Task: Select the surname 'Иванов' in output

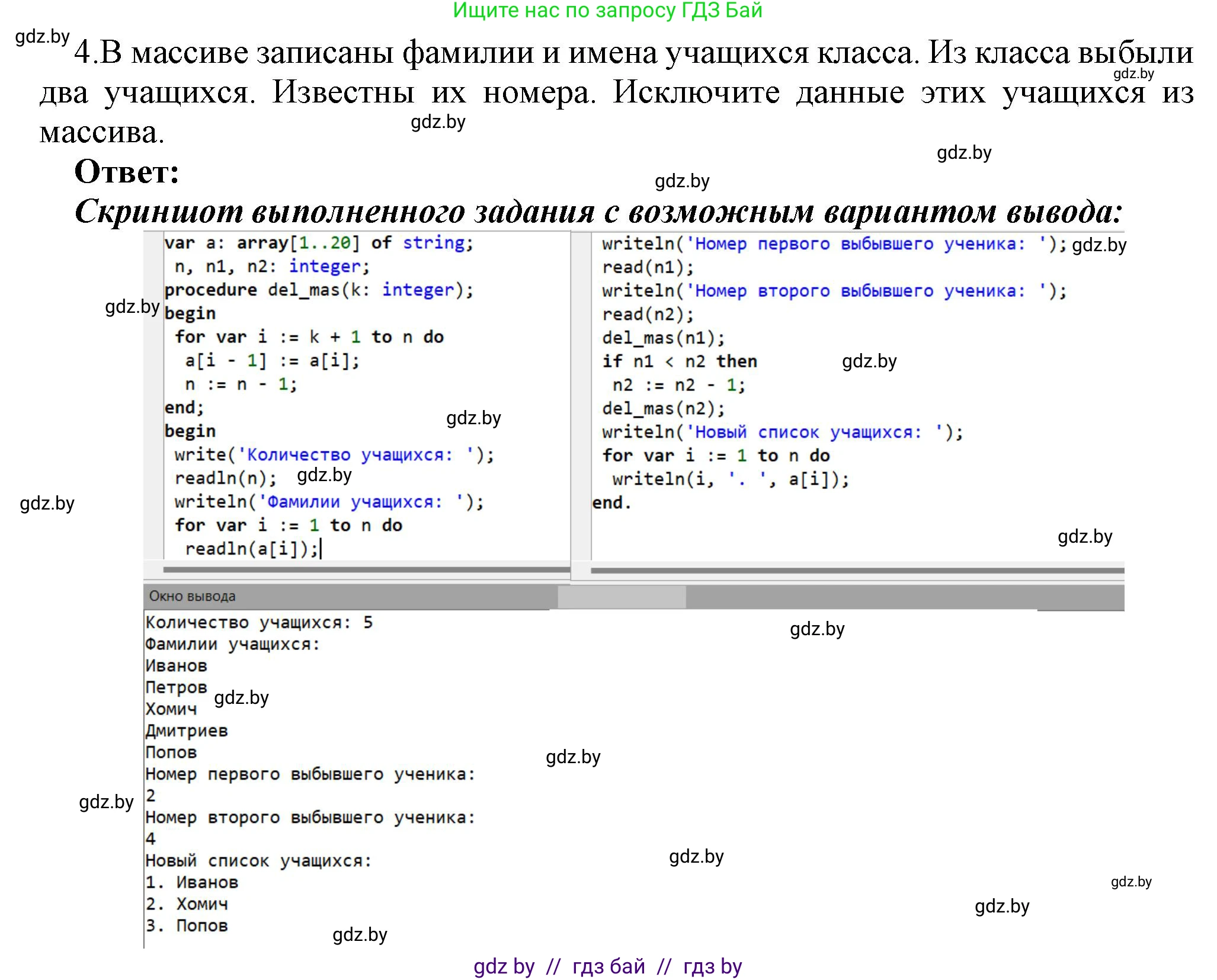Action: click(176, 665)
